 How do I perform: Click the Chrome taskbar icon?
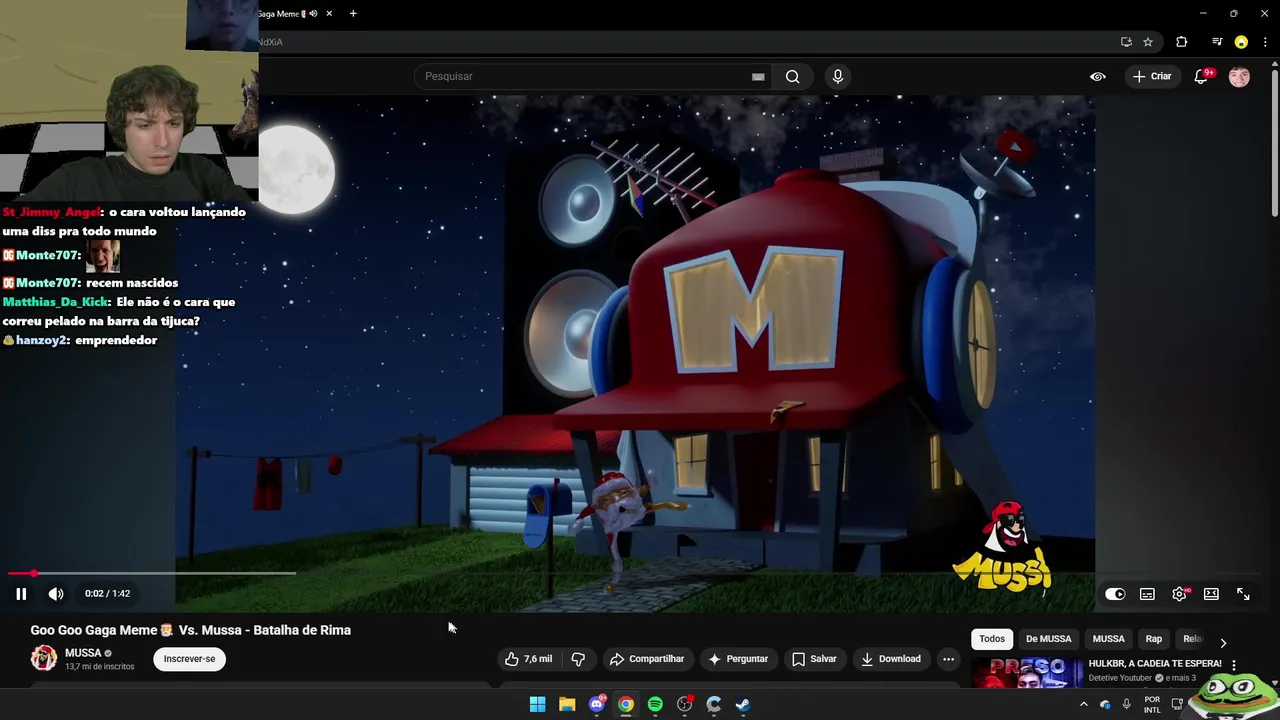coord(626,704)
